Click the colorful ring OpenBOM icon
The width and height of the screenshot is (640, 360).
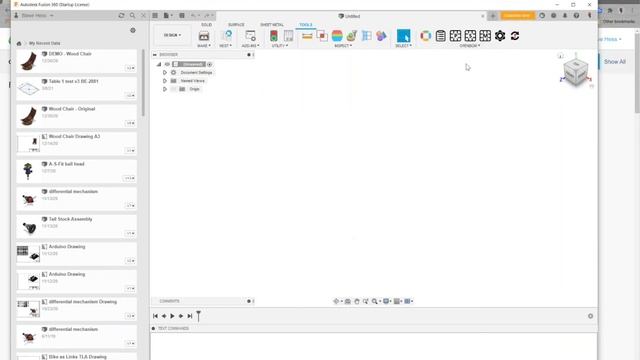(426, 36)
